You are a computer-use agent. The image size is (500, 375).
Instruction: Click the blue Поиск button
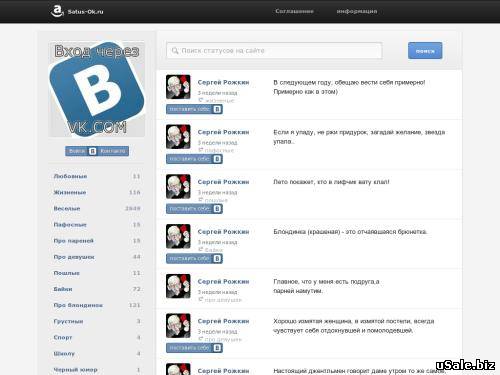(425, 51)
